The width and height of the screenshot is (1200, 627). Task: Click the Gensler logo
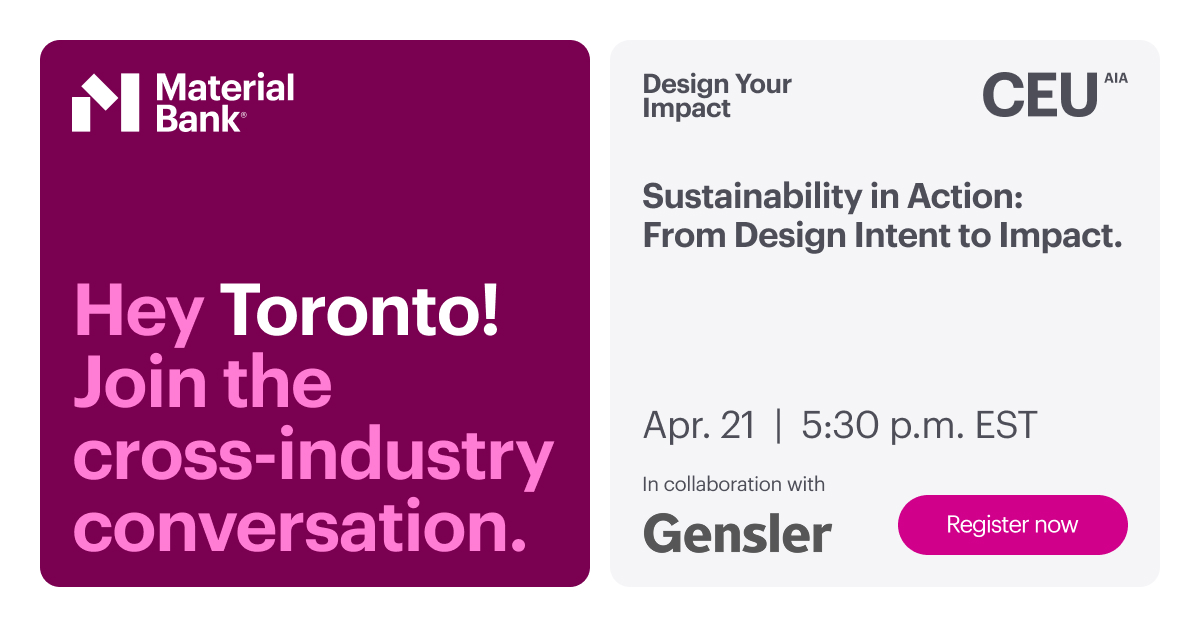point(737,533)
